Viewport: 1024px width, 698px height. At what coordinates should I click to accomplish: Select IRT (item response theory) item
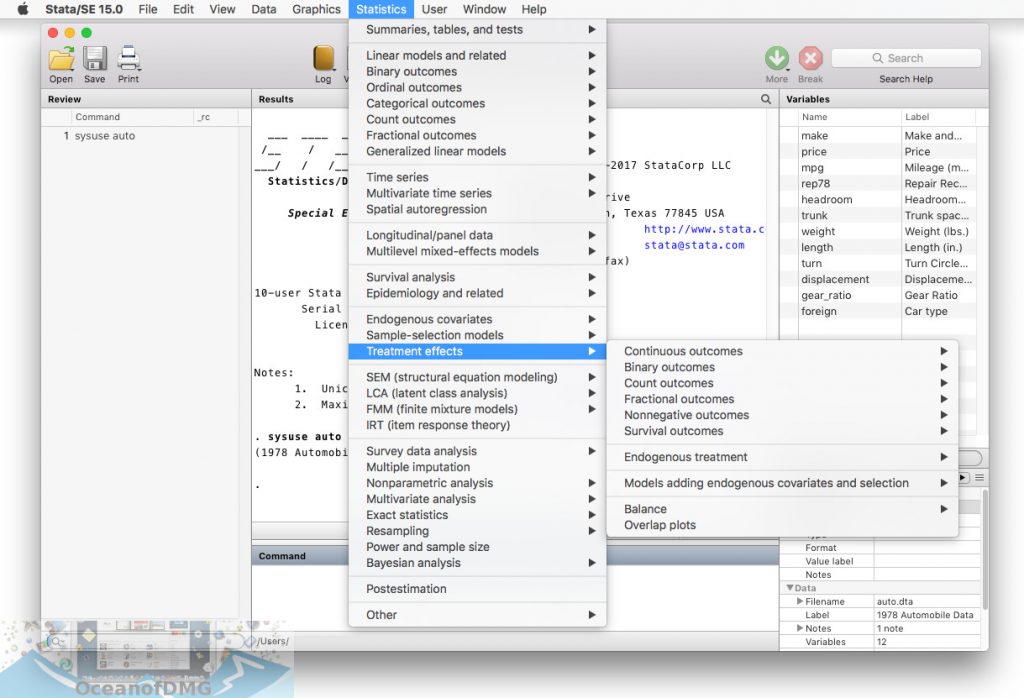click(477, 425)
